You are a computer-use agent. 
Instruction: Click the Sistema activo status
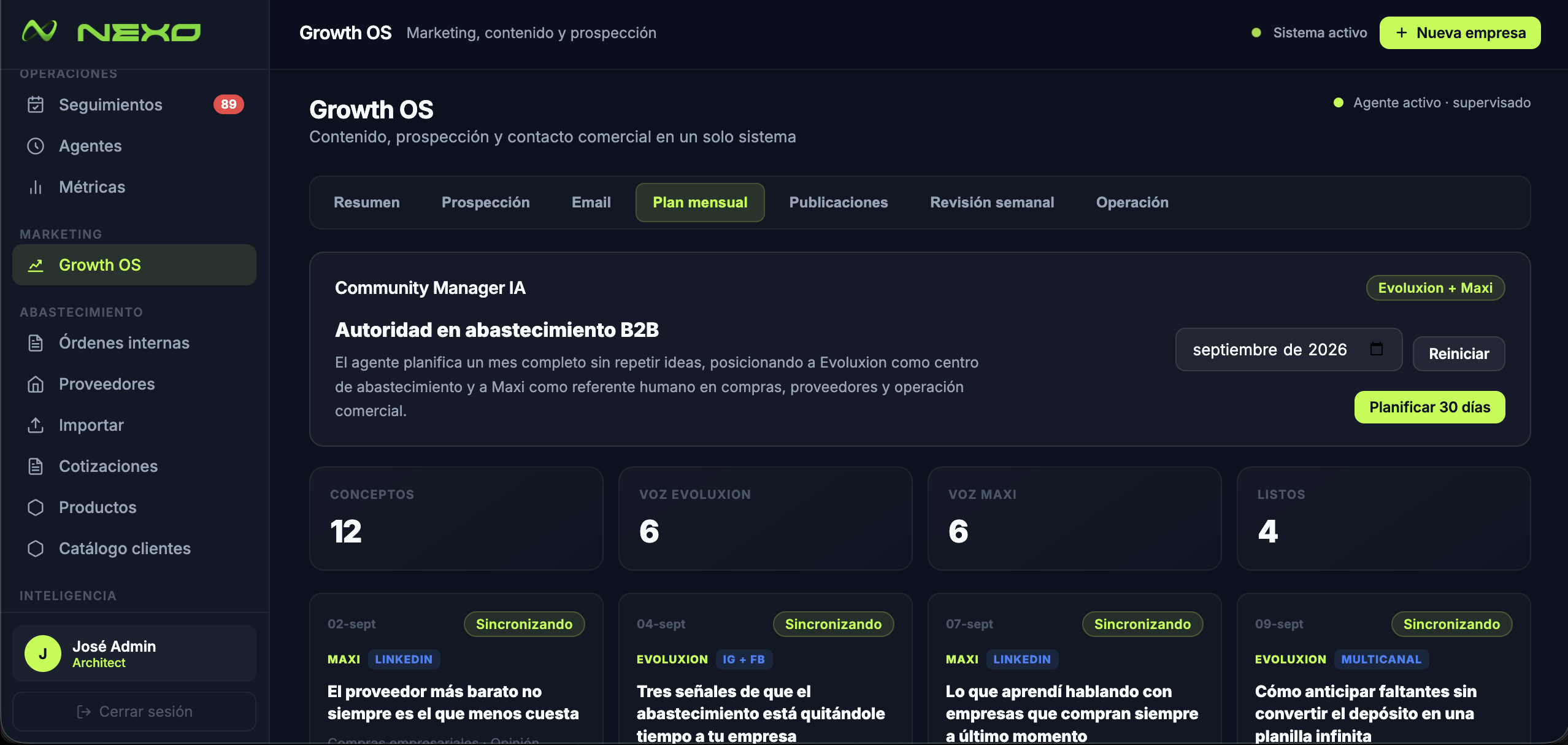(1309, 33)
